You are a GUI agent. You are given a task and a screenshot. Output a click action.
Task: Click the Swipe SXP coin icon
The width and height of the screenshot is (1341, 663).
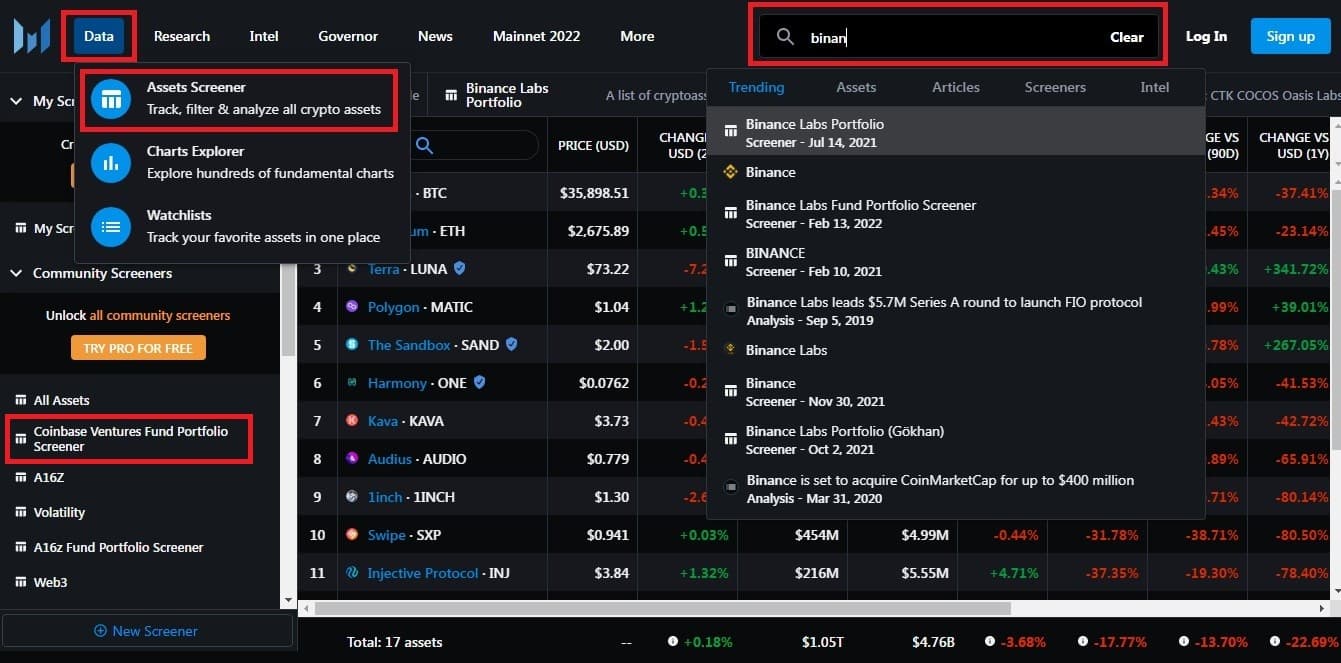tap(352, 535)
